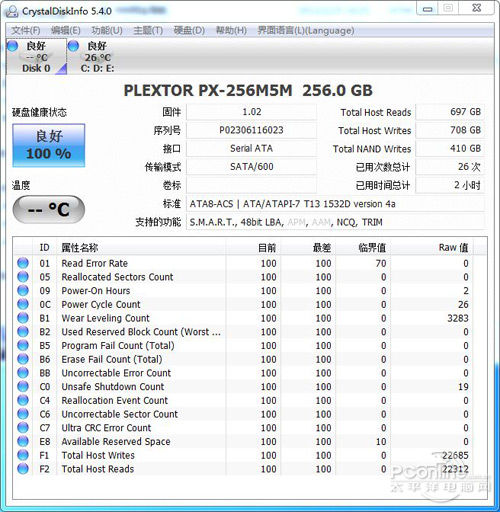Click status orb for Uncorrectable Error Count

[x=23, y=373]
